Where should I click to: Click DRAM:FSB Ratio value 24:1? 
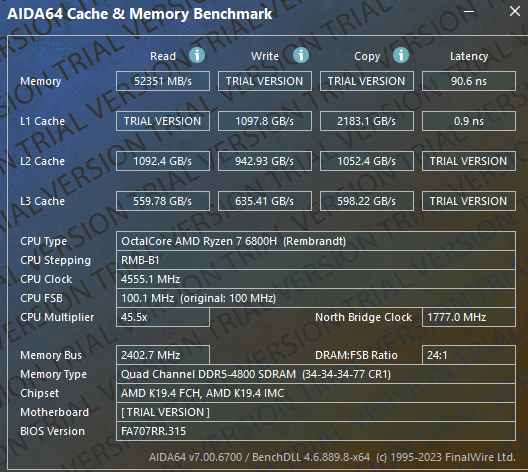(x=469, y=355)
